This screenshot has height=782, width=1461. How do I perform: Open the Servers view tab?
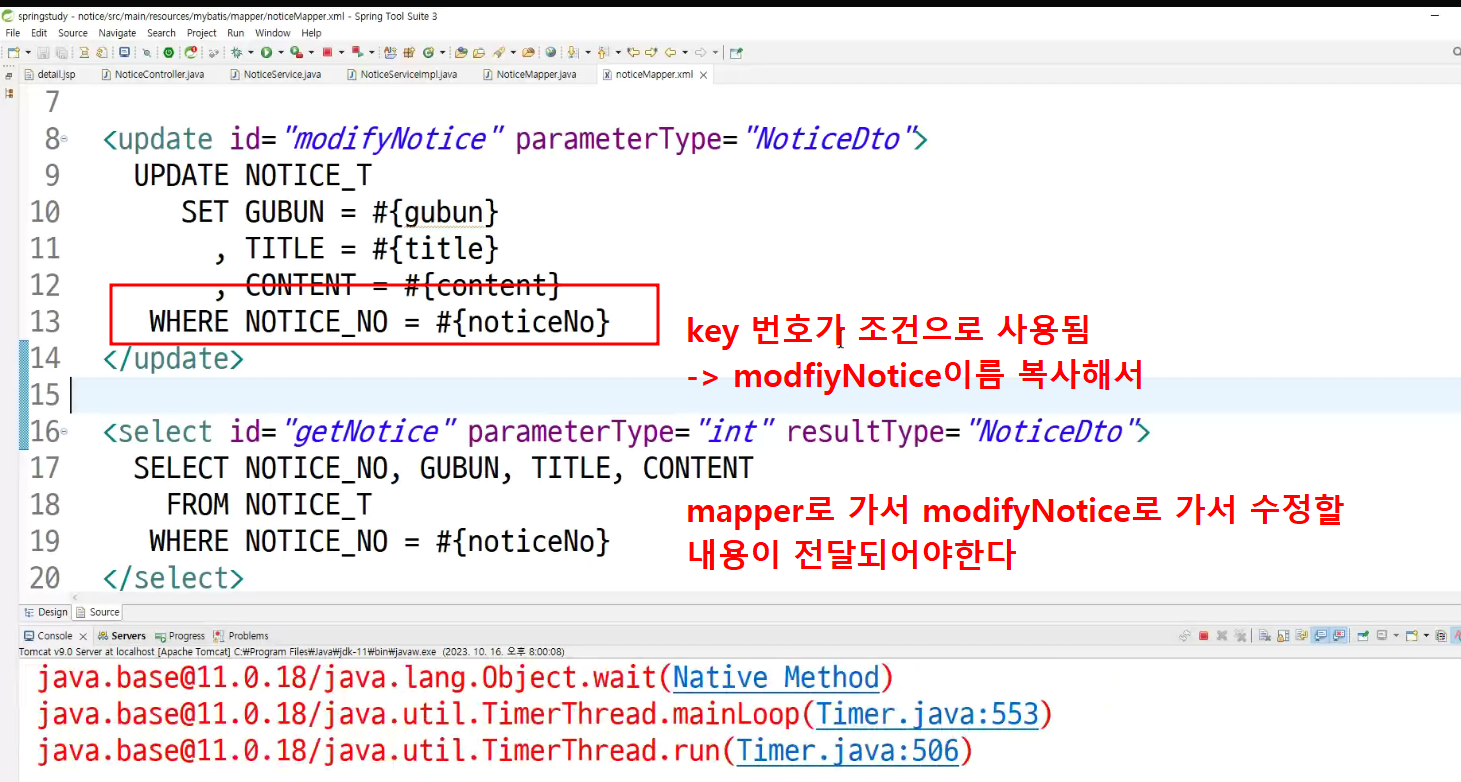click(122, 636)
